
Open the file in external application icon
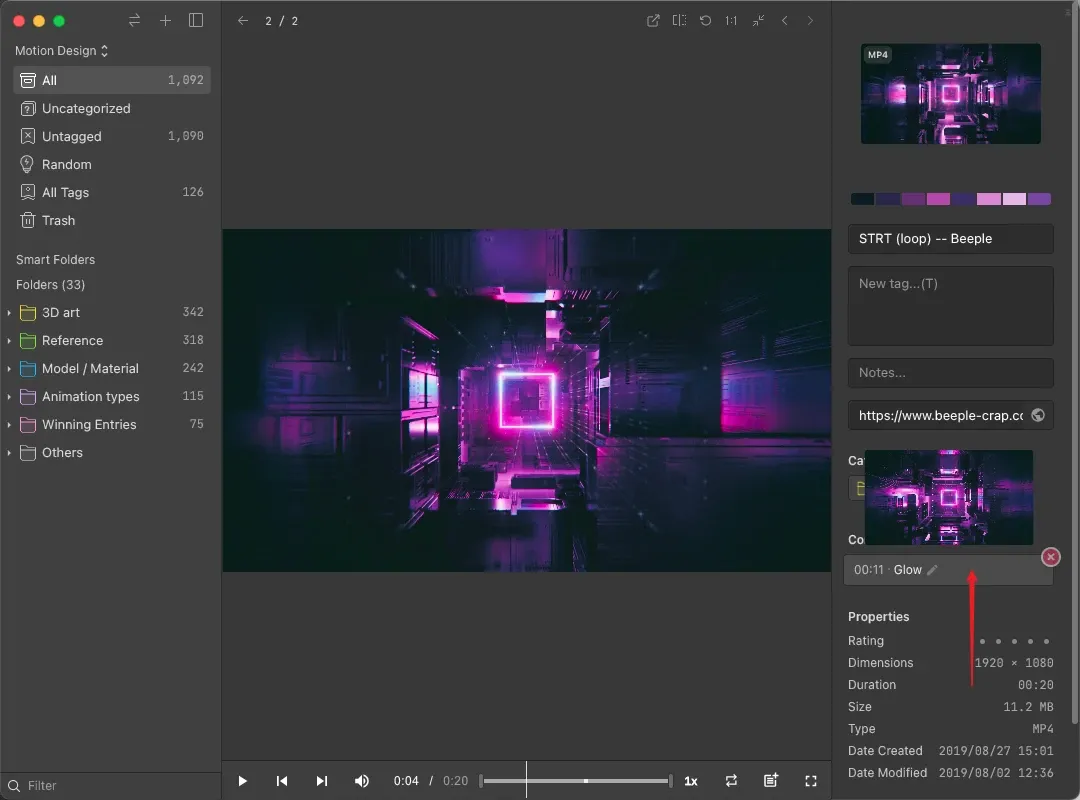click(653, 21)
